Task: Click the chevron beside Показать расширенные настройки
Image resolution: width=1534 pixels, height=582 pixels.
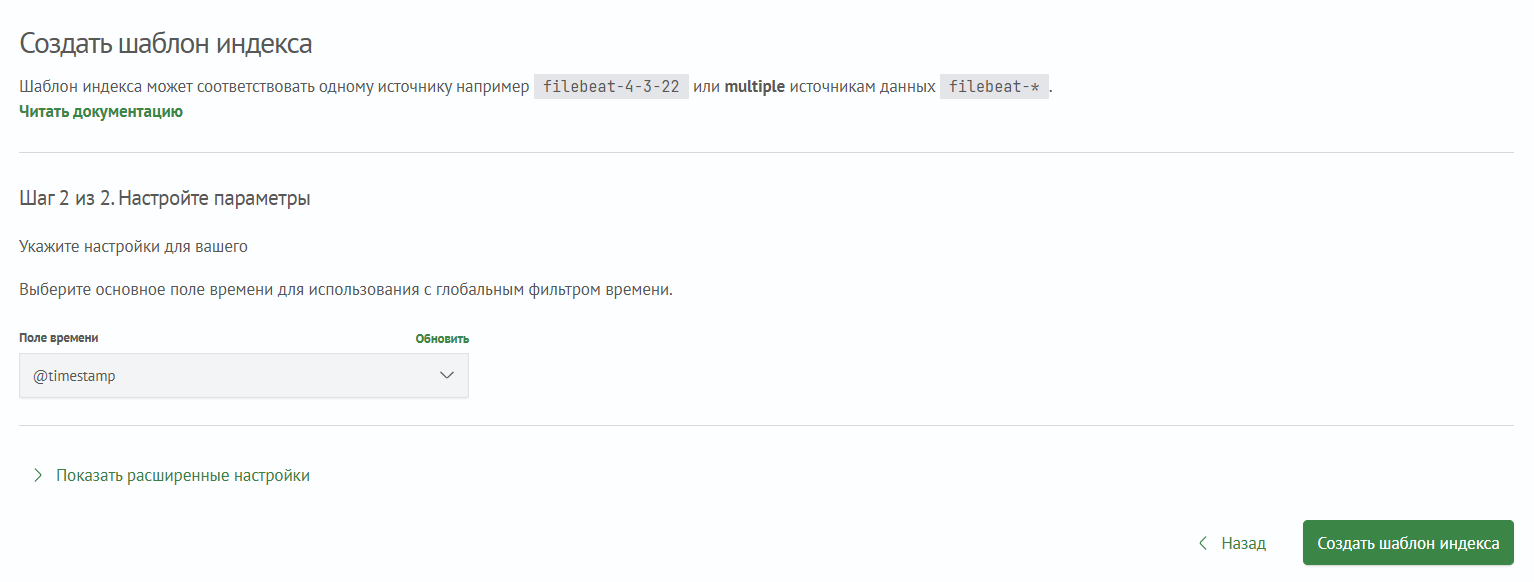Action: [38, 476]
